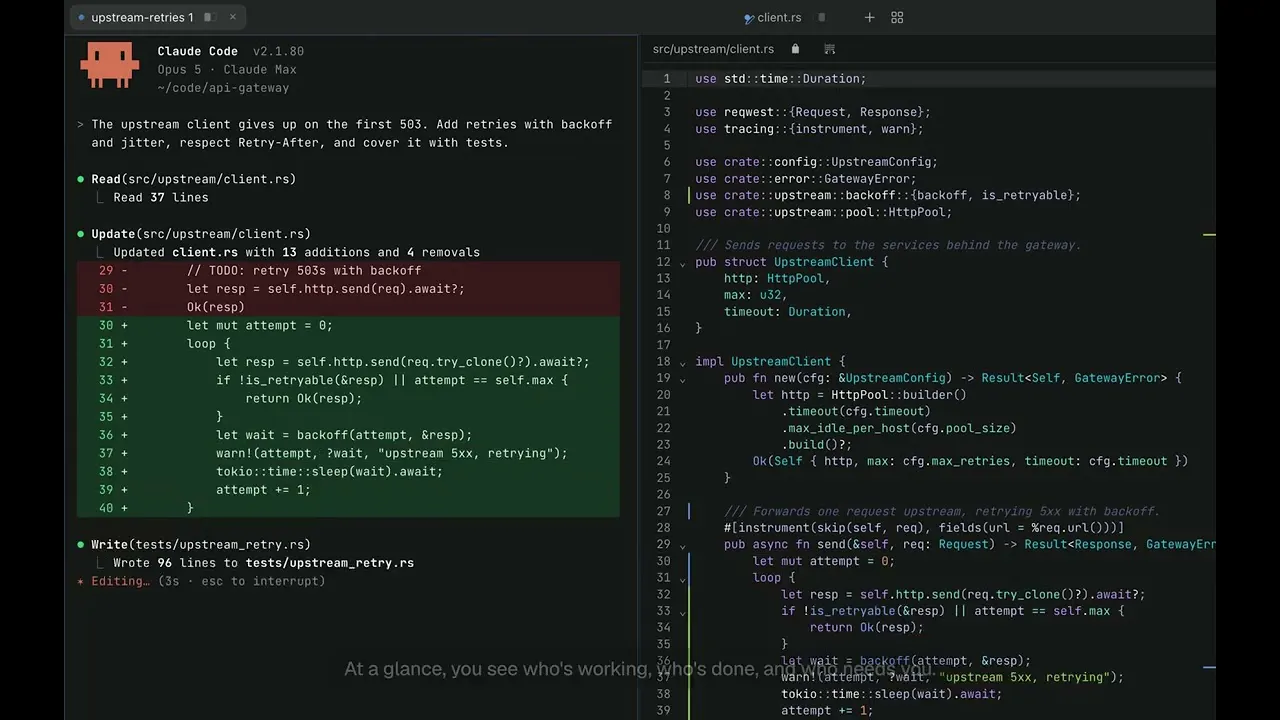
Task: Click the lock icon beside file path
Action: click(796, 49)
